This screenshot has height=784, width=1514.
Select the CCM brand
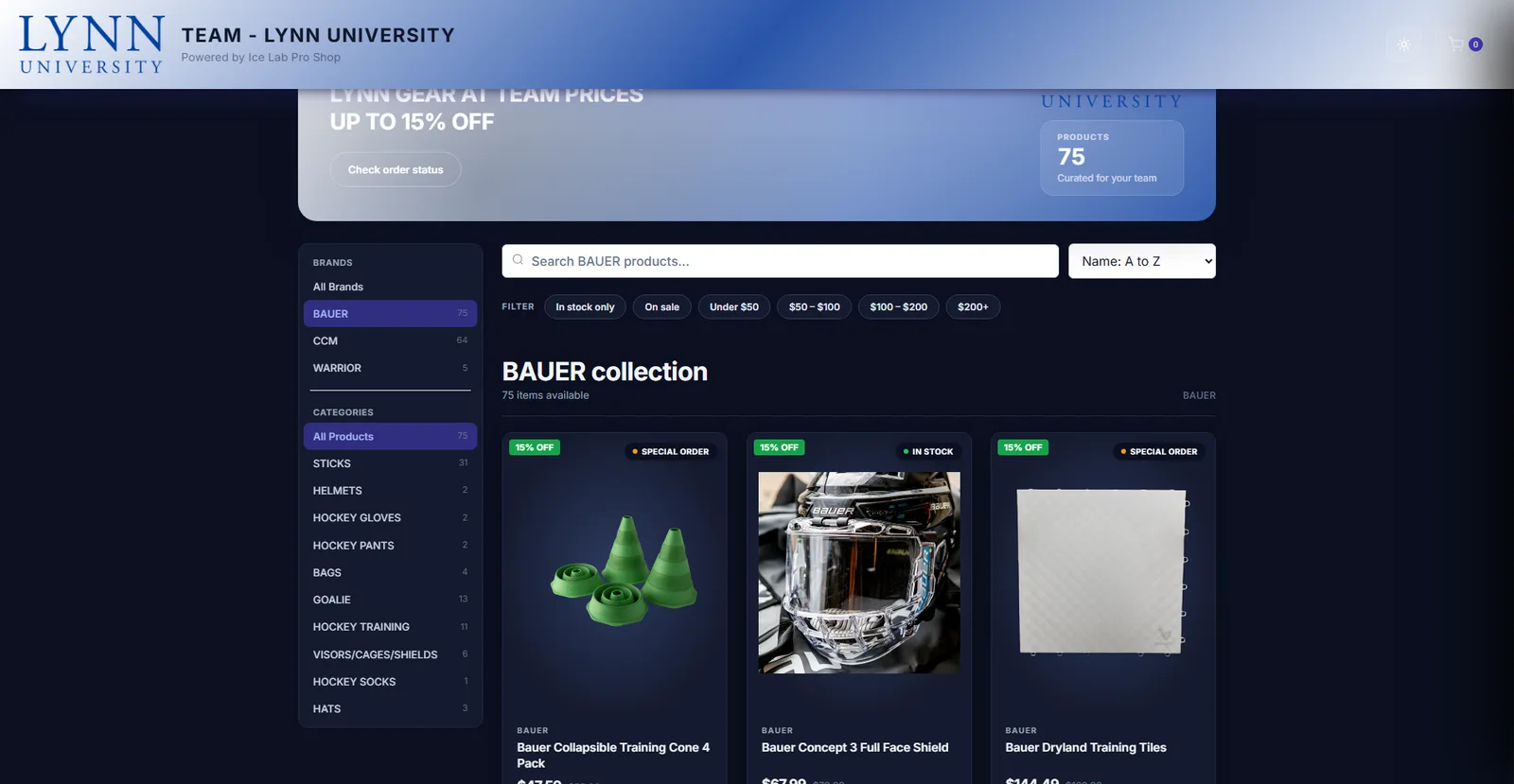coord(390,340)
